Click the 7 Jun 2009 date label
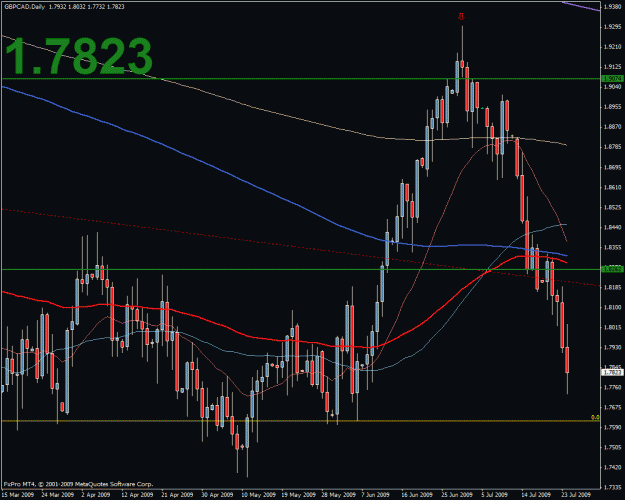 [375, 495]
